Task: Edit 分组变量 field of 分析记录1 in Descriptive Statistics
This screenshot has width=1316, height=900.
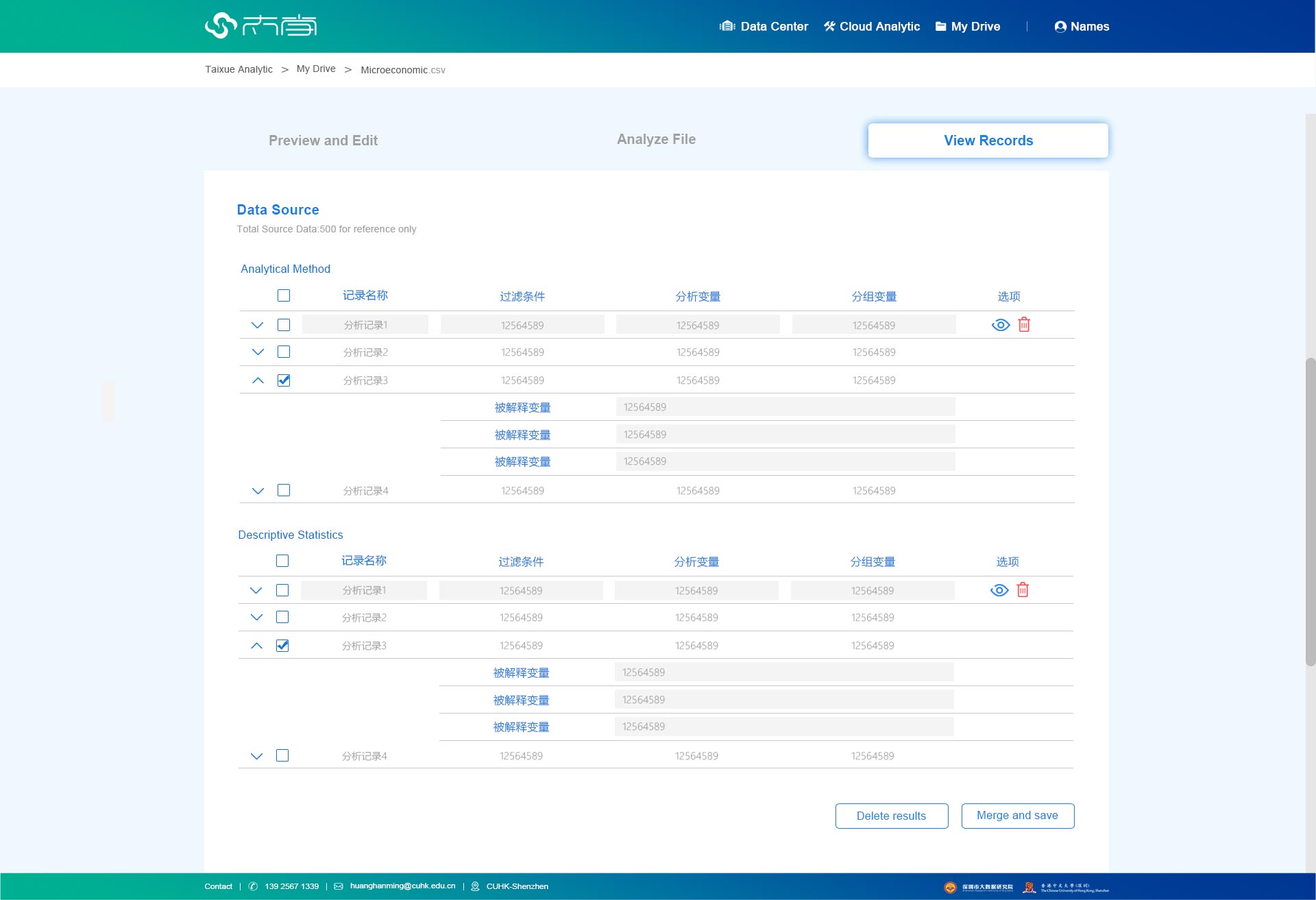Action: coord(873,590)
